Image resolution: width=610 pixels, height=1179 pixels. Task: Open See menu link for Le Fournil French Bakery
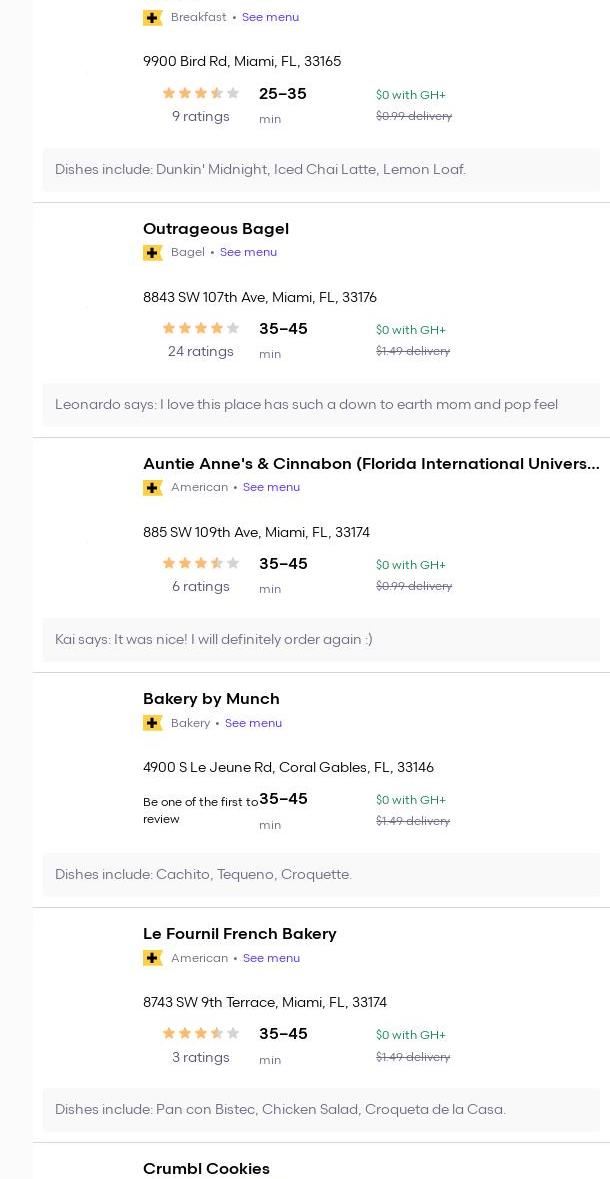pos(271,958)
